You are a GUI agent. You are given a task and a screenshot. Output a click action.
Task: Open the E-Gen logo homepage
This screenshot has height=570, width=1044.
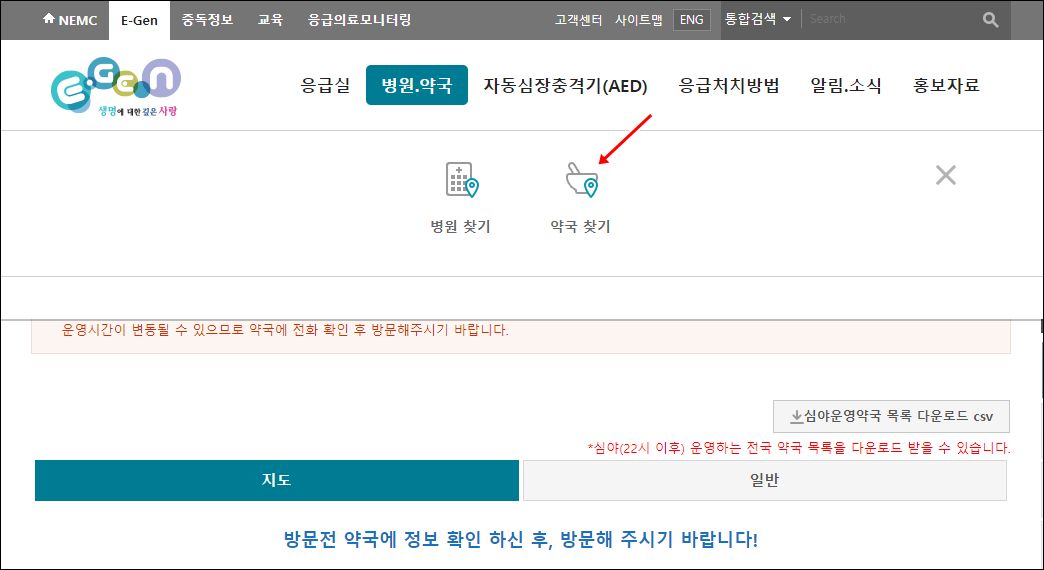coord(116,87)
